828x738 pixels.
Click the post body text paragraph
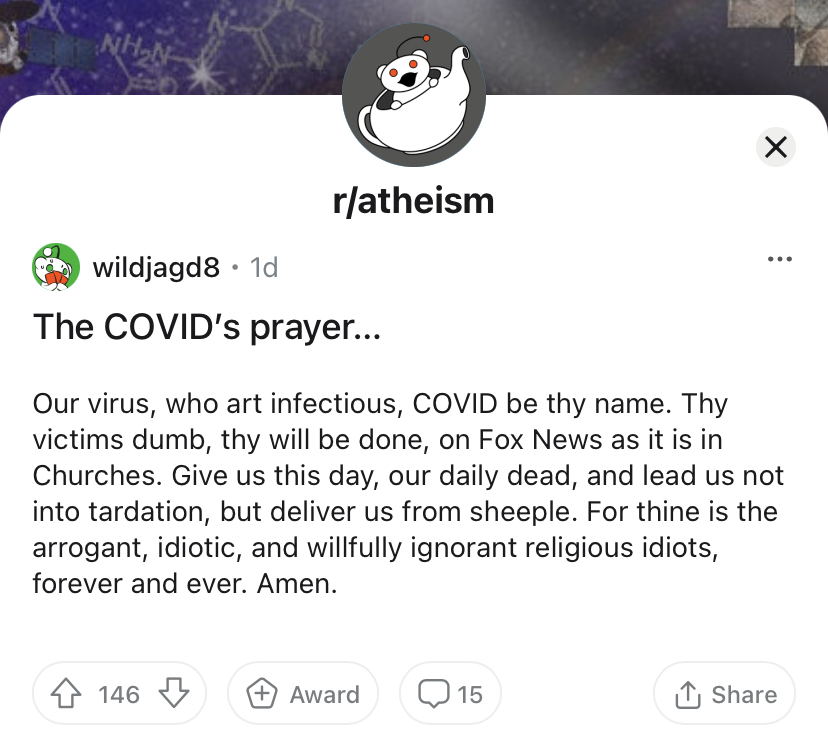pos(408,494)
